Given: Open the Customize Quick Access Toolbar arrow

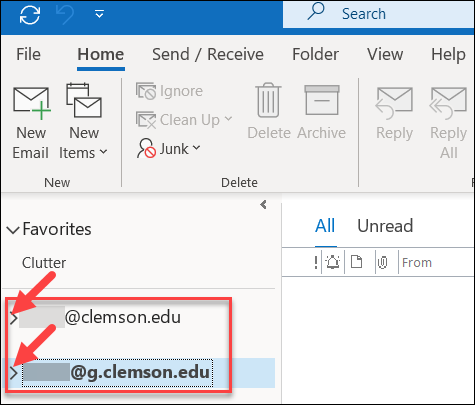Looking at the screenshot, I should click(x=99, y=14).
